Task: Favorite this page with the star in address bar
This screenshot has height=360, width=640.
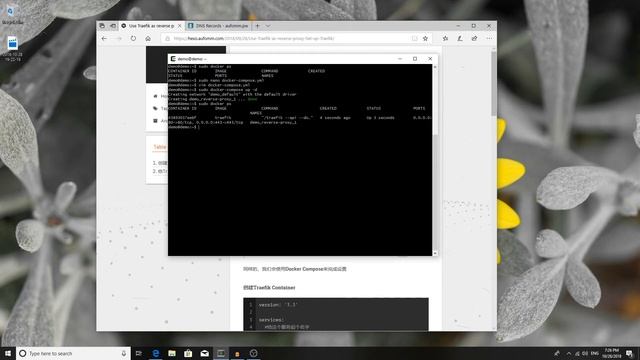Action: [x=425, y=38]
